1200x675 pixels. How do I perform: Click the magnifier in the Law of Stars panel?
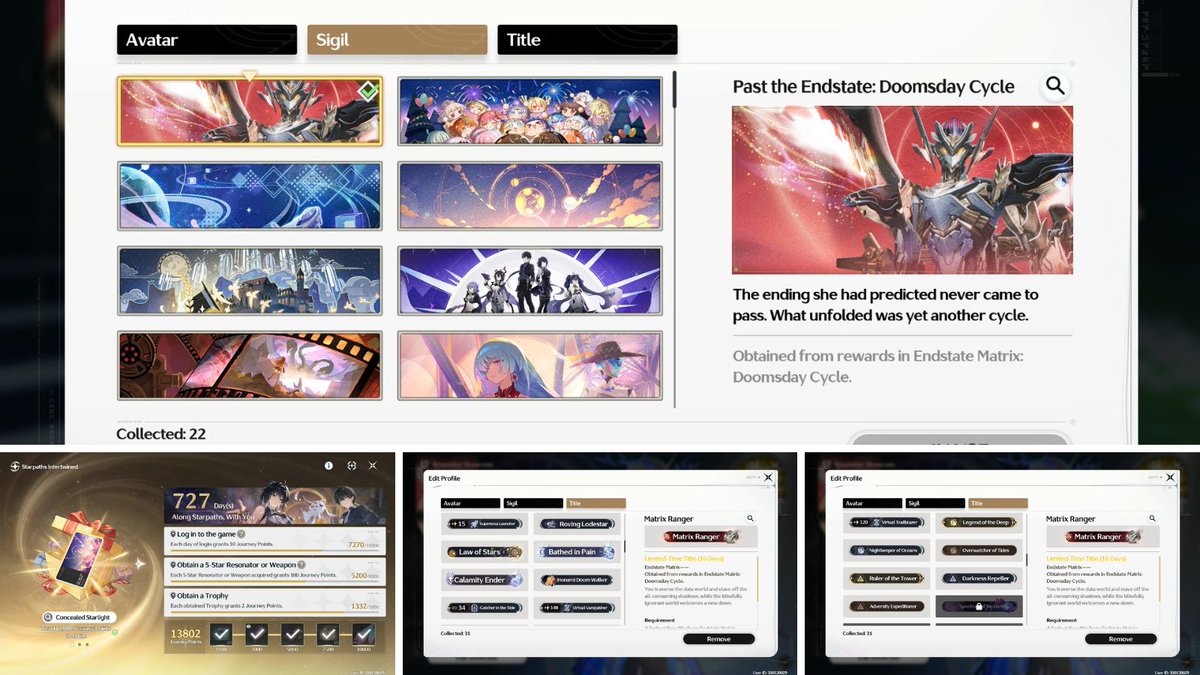coord(750,519)
